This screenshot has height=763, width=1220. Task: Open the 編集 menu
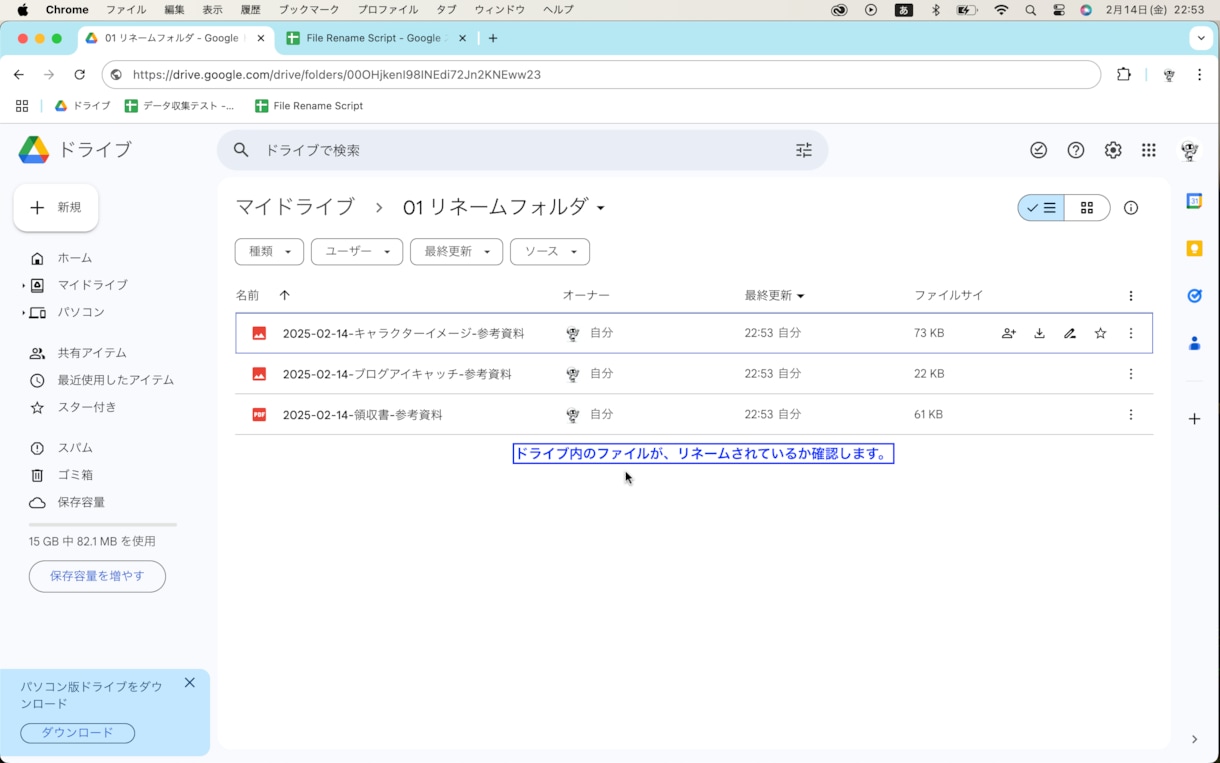click(174, 10)
